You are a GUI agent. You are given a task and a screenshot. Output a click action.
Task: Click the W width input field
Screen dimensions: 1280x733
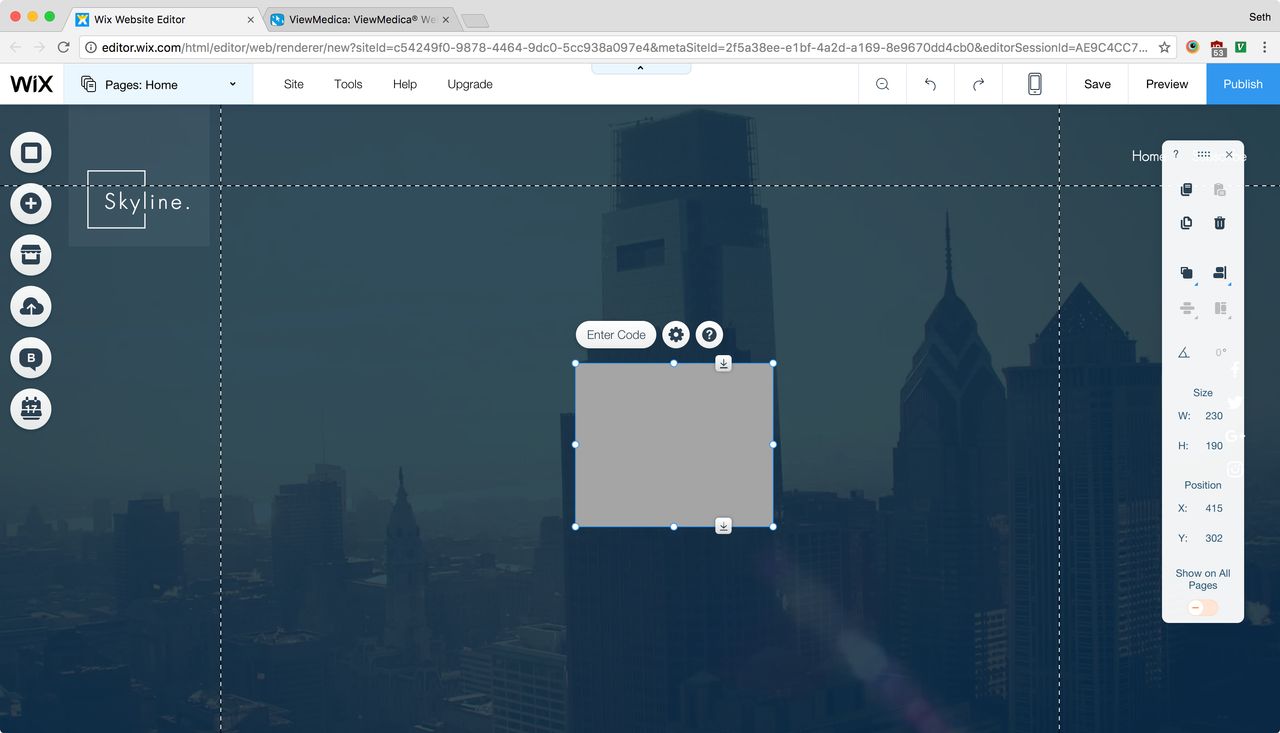tap(1212, 415)
